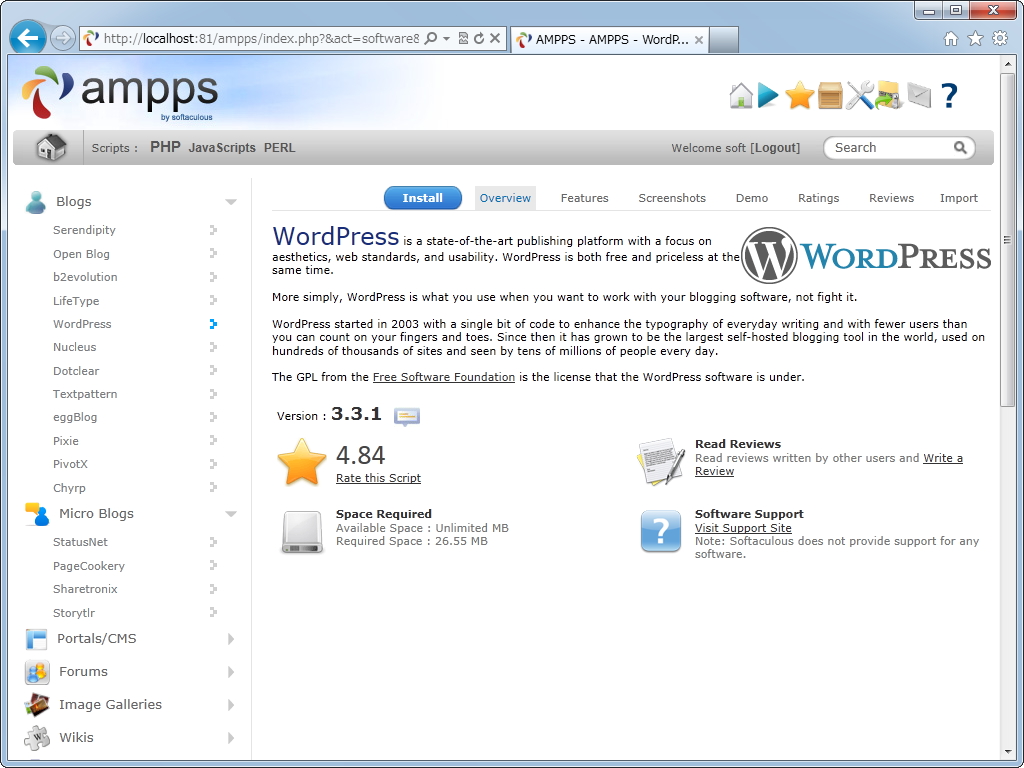
Task: Click the import folder icon in toolbar
Action: (889, 96)
